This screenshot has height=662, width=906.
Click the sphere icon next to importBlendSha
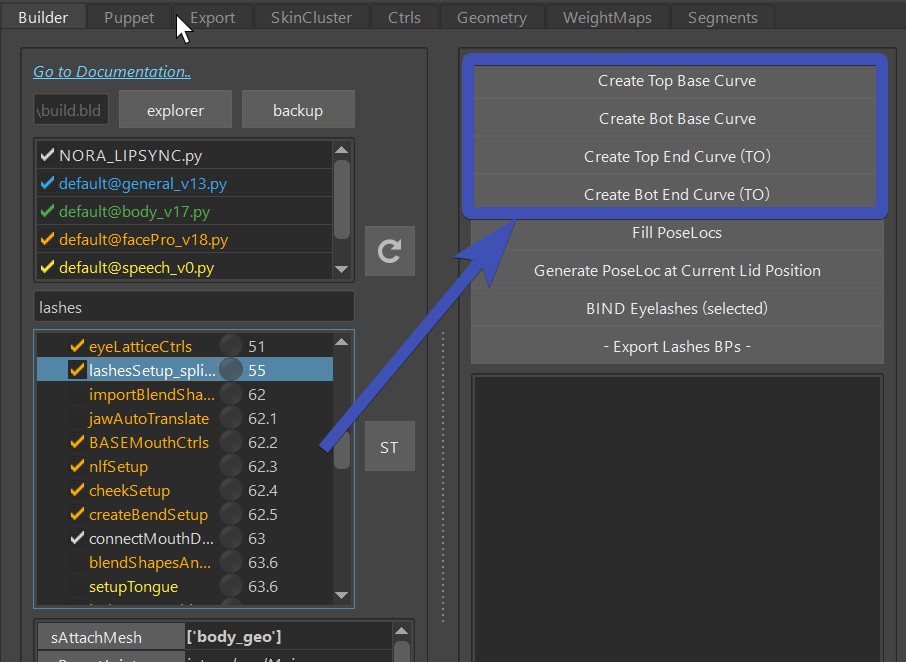point(231,394)
